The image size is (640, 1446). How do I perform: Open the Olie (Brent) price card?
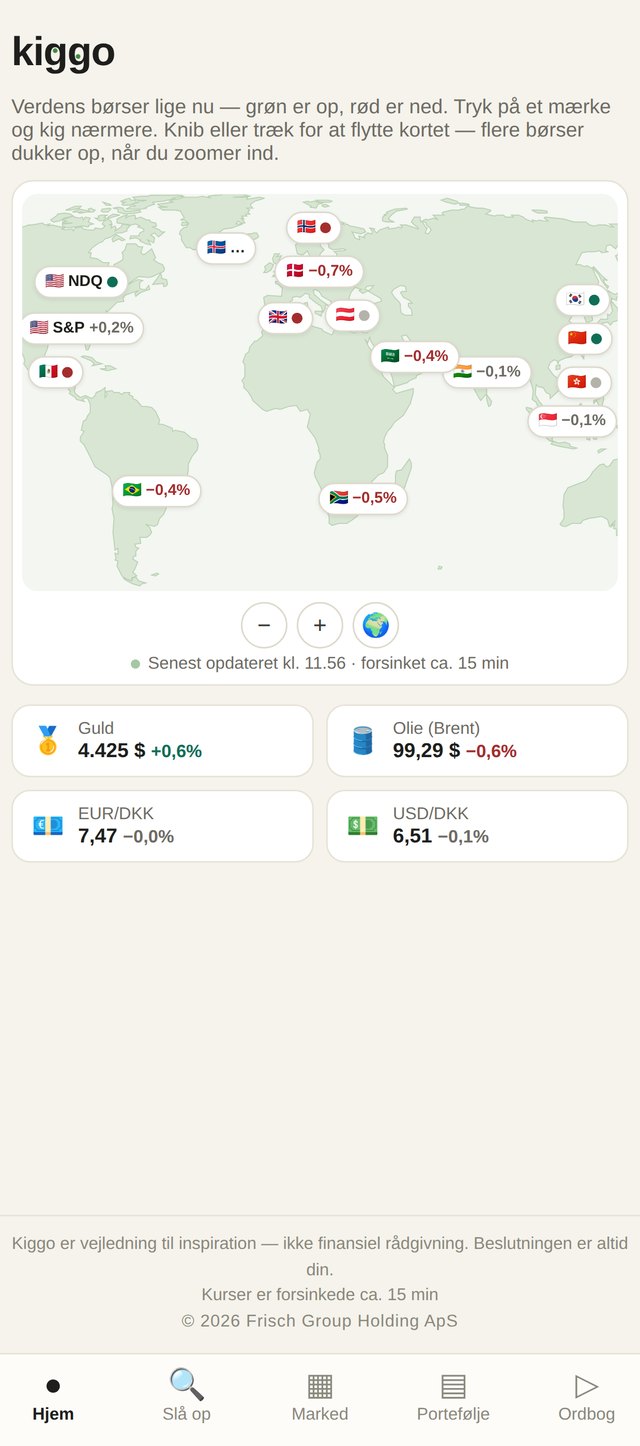click(477, 741)
